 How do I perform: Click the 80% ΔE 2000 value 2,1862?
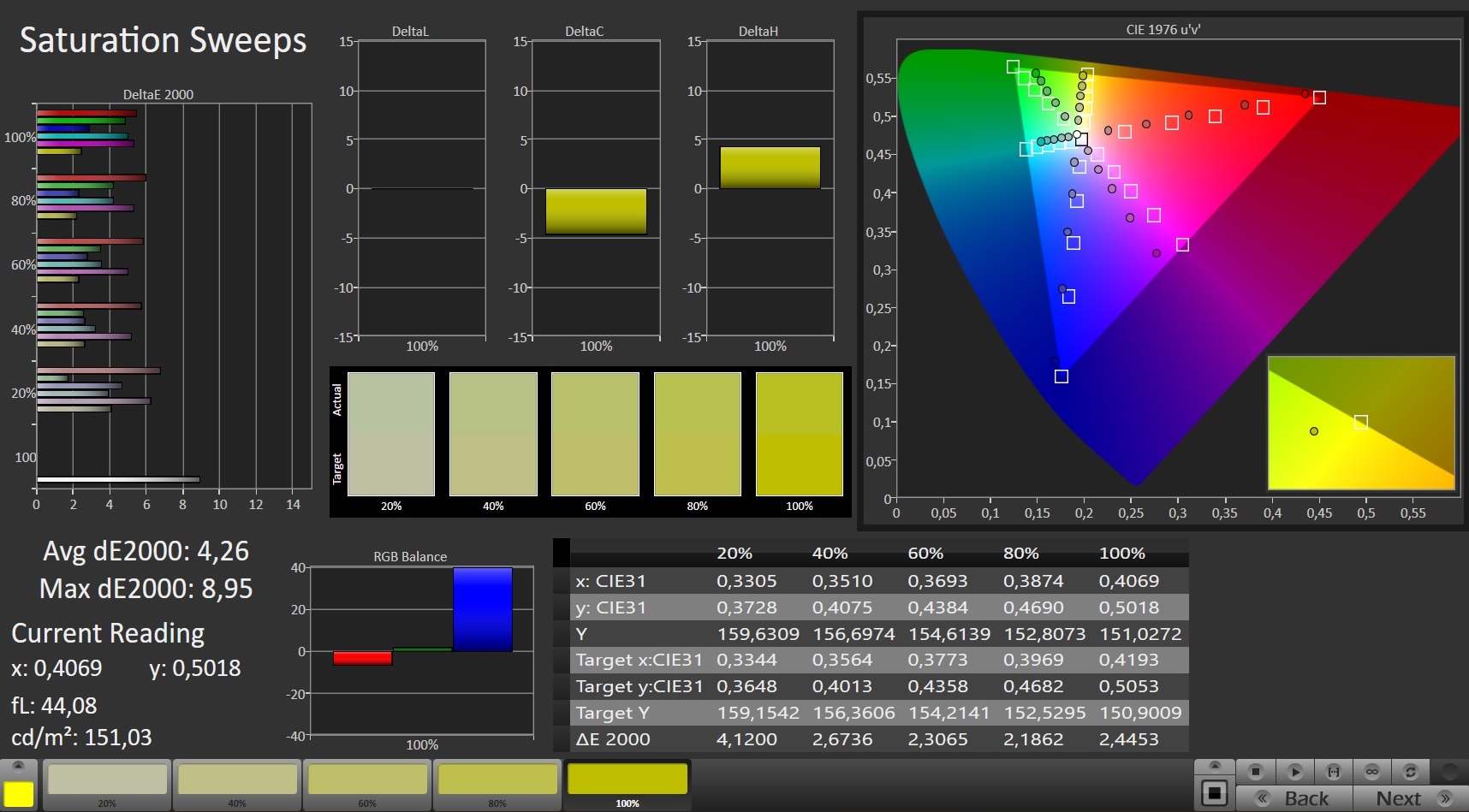(x=1033, y=739)
